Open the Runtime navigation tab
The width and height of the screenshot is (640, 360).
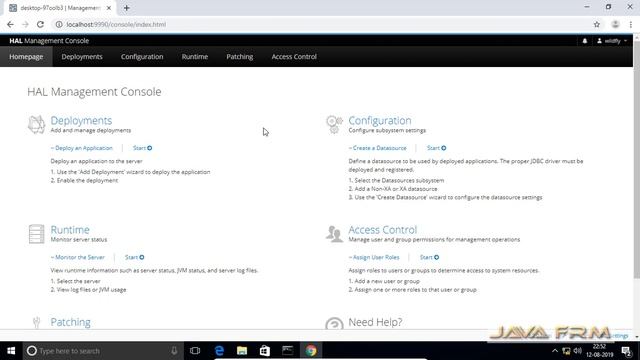point(195,56)
